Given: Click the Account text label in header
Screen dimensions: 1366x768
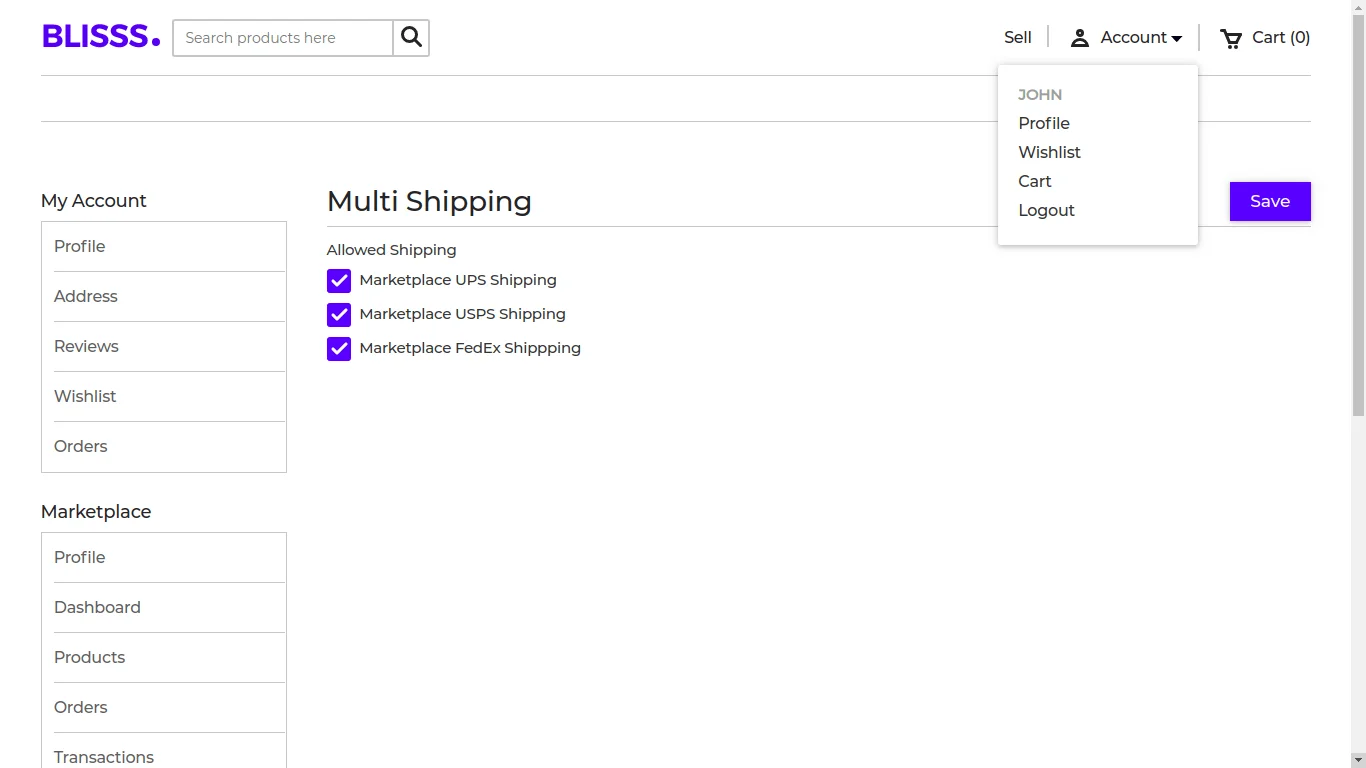Looking at the screenshot, I should coord(1133,37).
